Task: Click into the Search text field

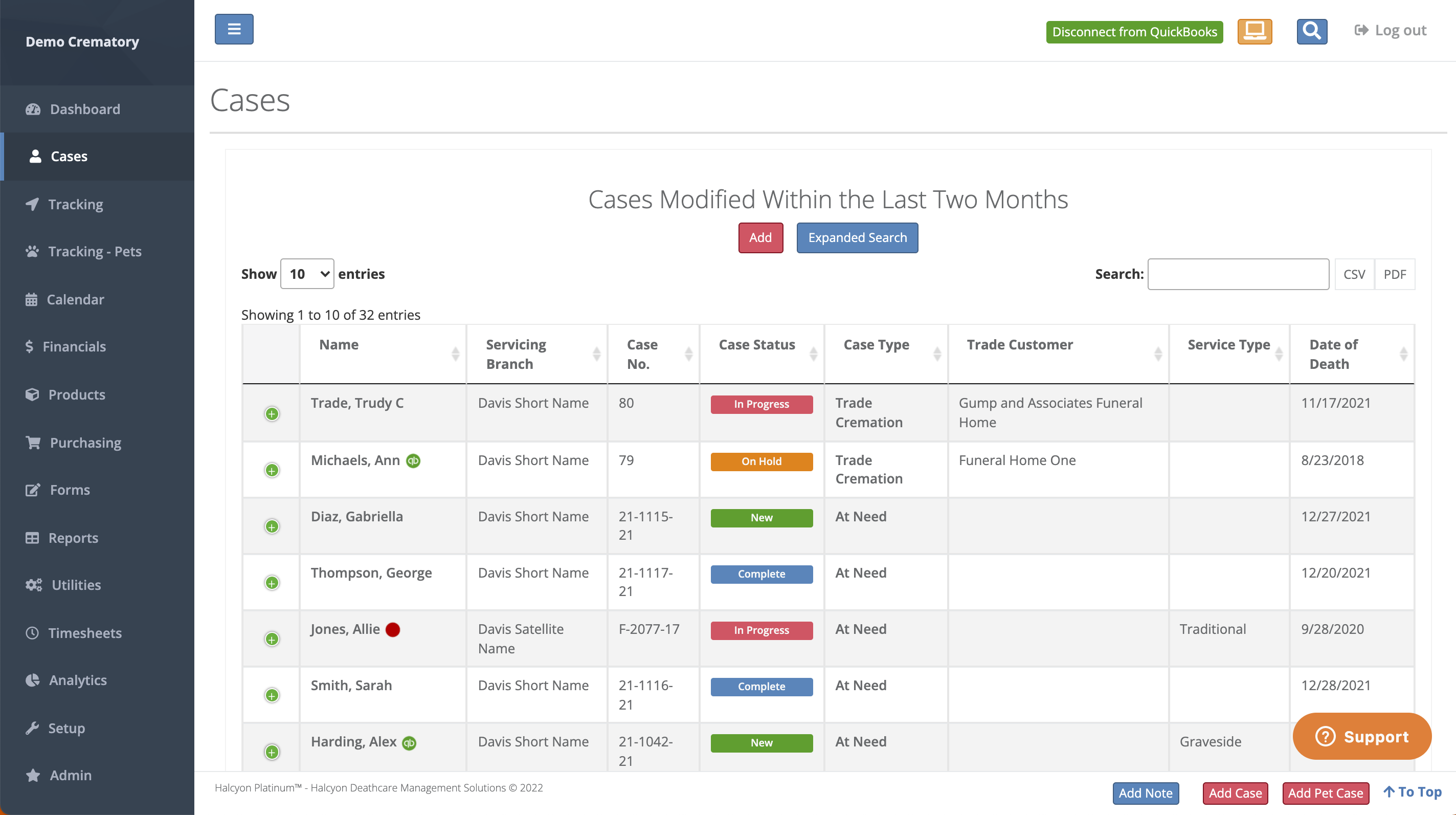Action: click(x=1238, y=274)
